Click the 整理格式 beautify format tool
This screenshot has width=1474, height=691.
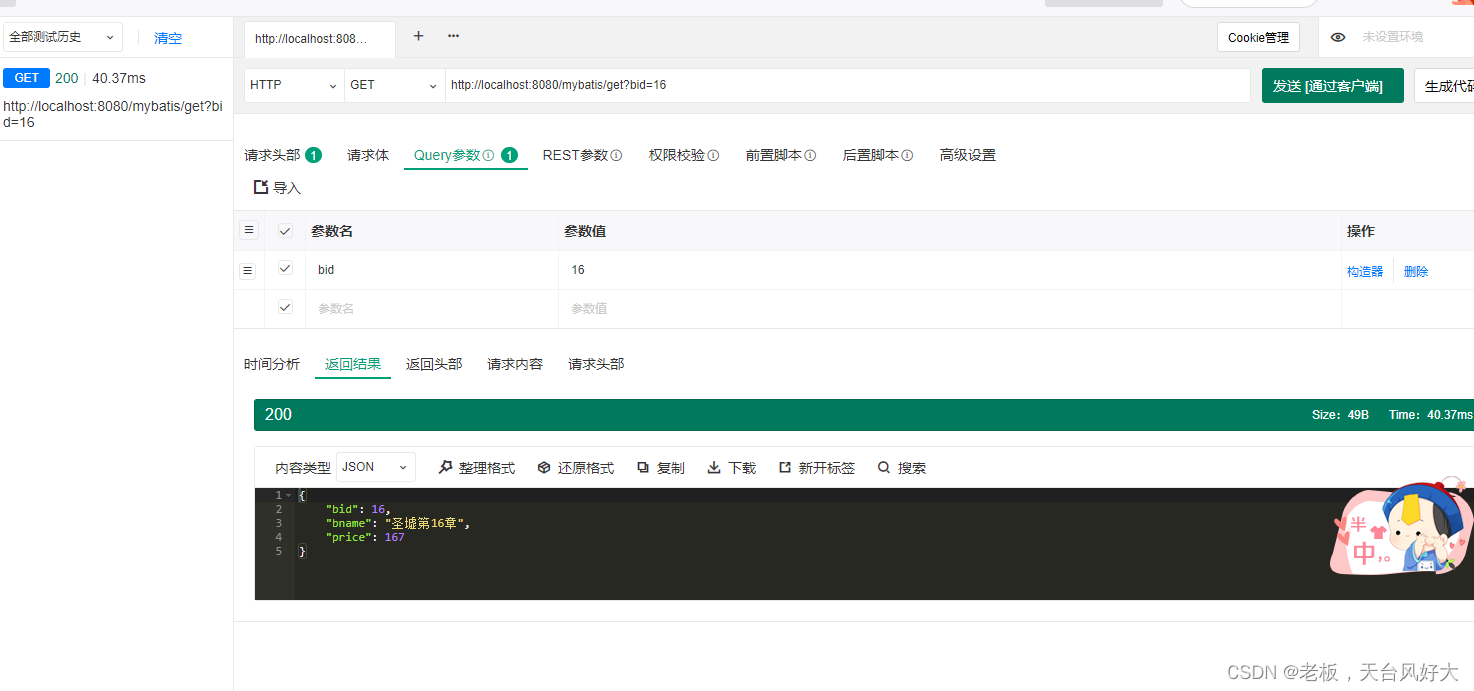click(477, 468)
